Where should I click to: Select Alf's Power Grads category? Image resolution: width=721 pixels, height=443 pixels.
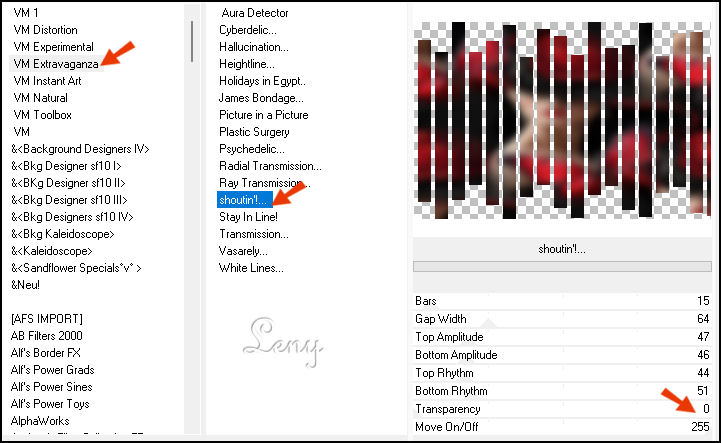[52, 370]
